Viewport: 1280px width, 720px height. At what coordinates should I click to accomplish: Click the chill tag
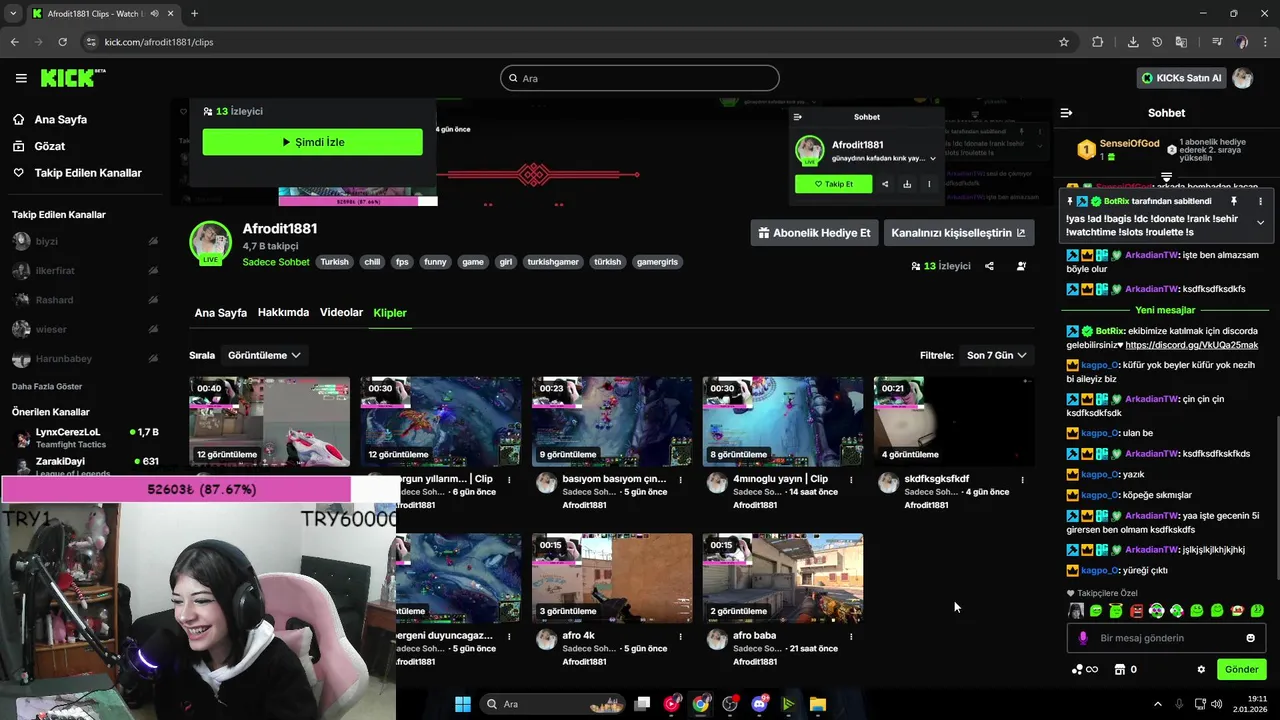coord(372,262)
